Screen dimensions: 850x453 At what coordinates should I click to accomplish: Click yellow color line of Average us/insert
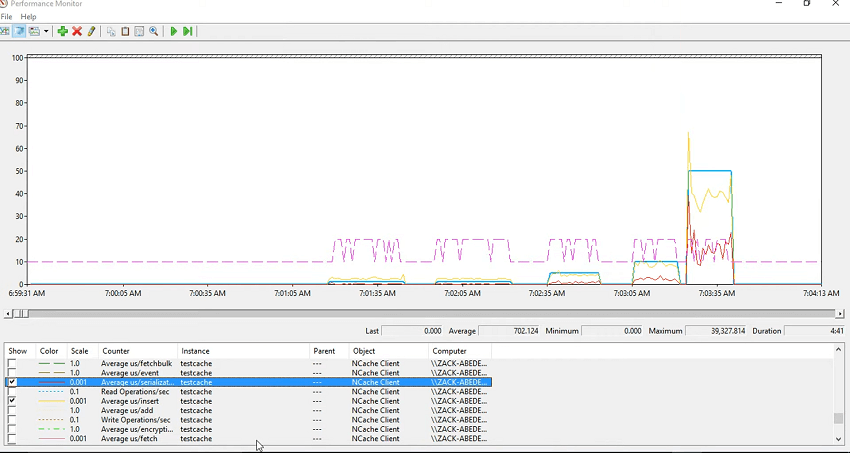tap(52, 401)
